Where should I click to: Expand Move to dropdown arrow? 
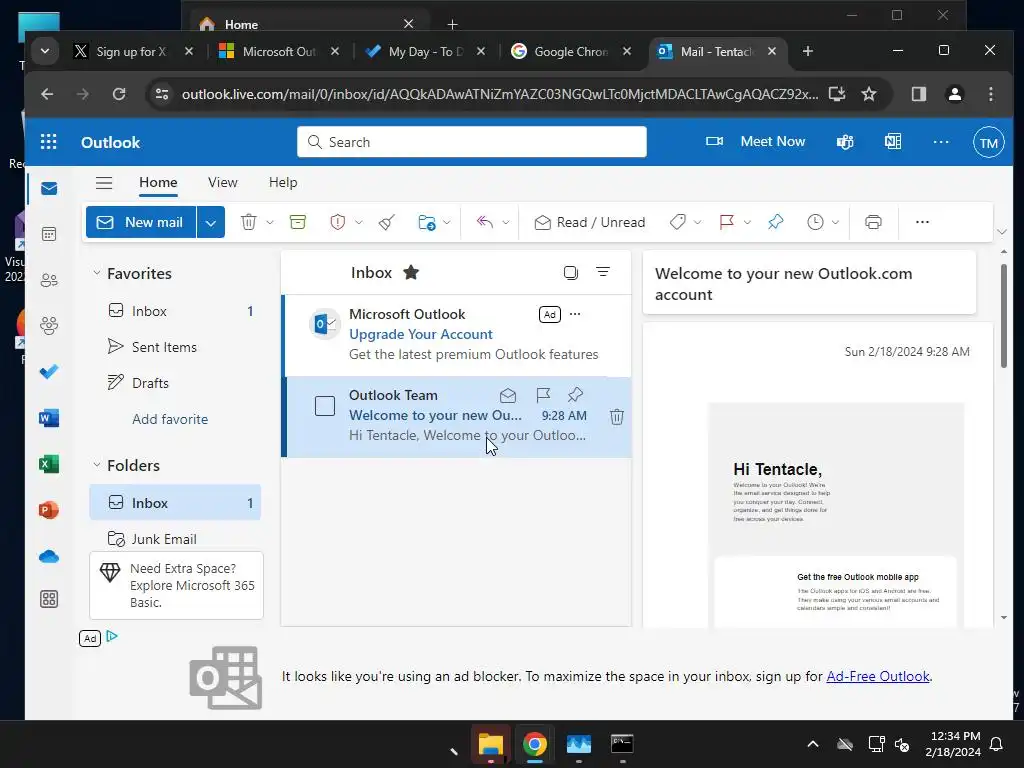pyautogui.click(x=447, y=222)
